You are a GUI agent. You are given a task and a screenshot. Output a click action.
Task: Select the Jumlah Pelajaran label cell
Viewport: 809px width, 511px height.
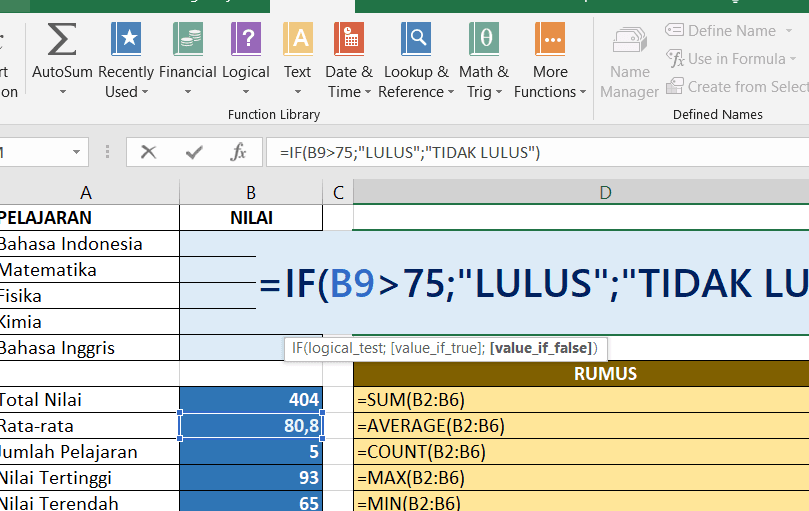click(x=89, y=452)
